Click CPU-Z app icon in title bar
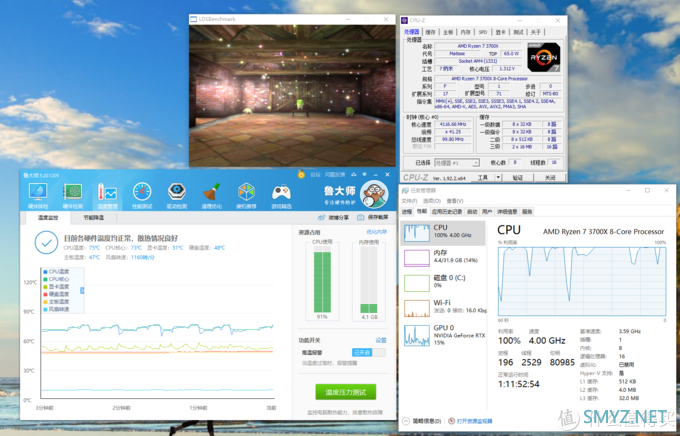This screenshot has height=436, width=680. pos(404,20)
